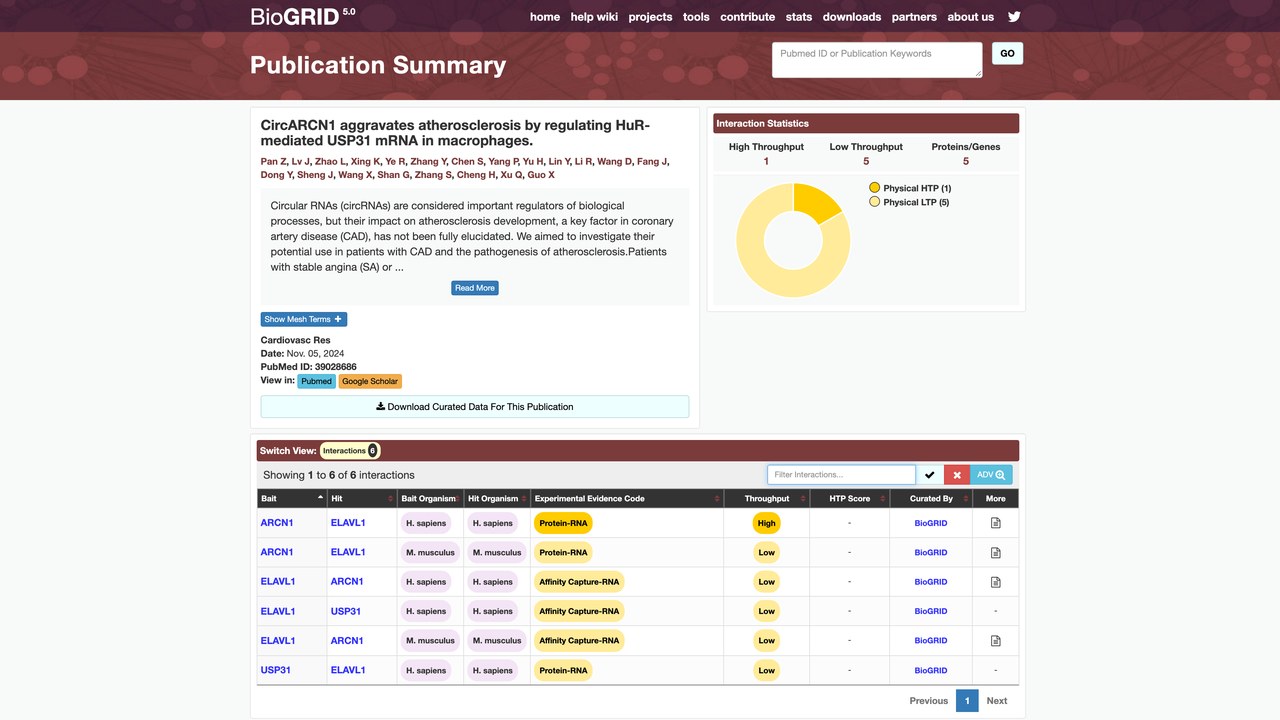This screenshot has height=720, width=1280.
Task: Sort by Throughput column header
Action: 767,498
